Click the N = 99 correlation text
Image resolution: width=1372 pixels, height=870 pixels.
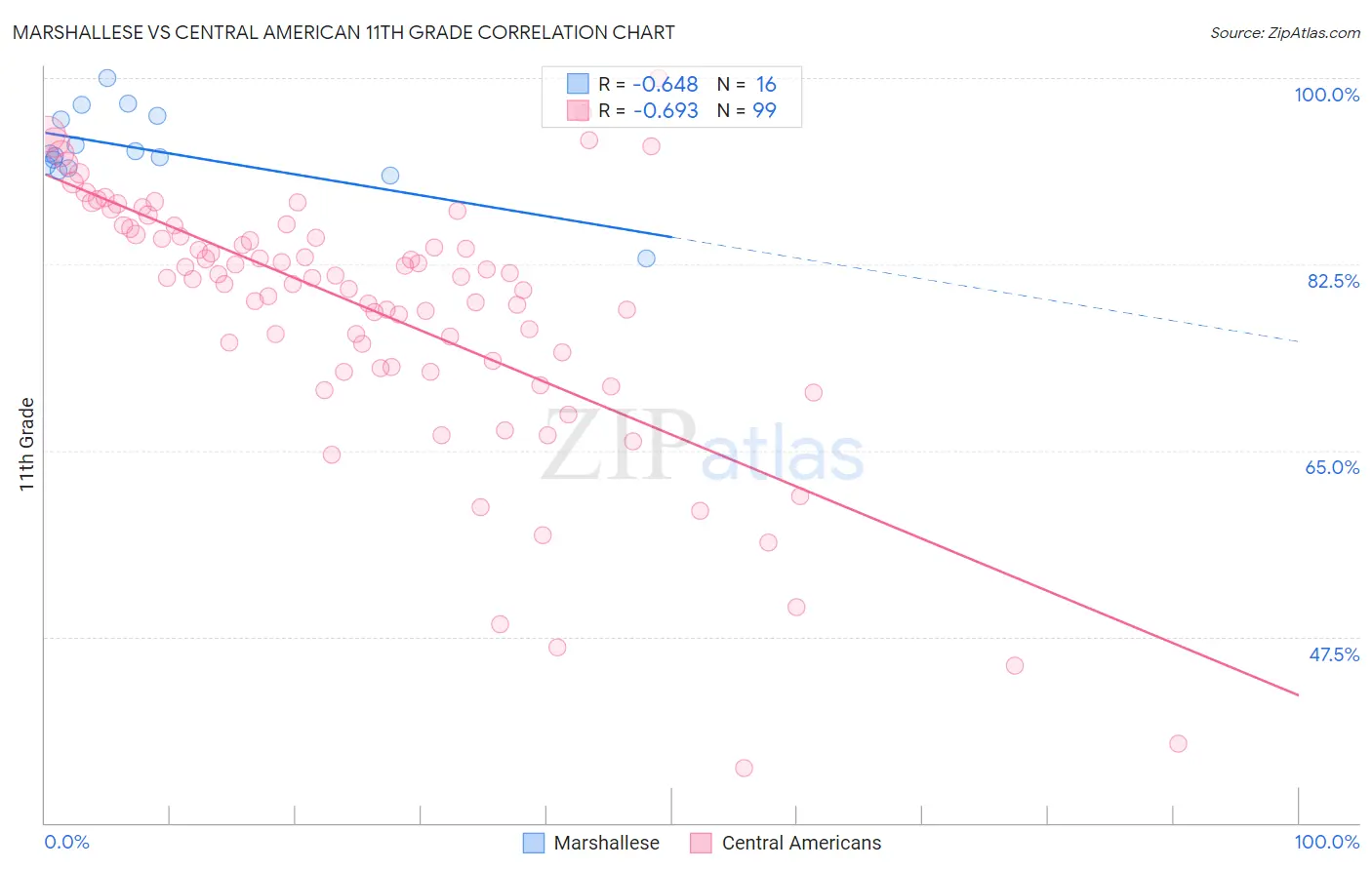[x=747, y=110]
